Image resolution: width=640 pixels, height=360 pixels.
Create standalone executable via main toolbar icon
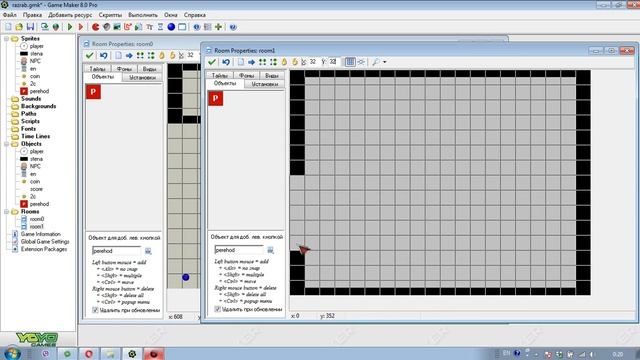[x=44, y=27]
